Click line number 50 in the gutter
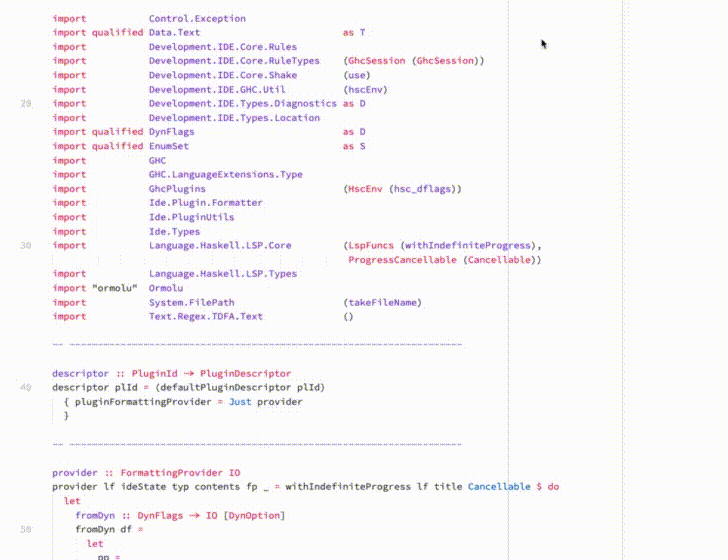Viewport: 728px width, 560px height. click(x=26, y=529)
